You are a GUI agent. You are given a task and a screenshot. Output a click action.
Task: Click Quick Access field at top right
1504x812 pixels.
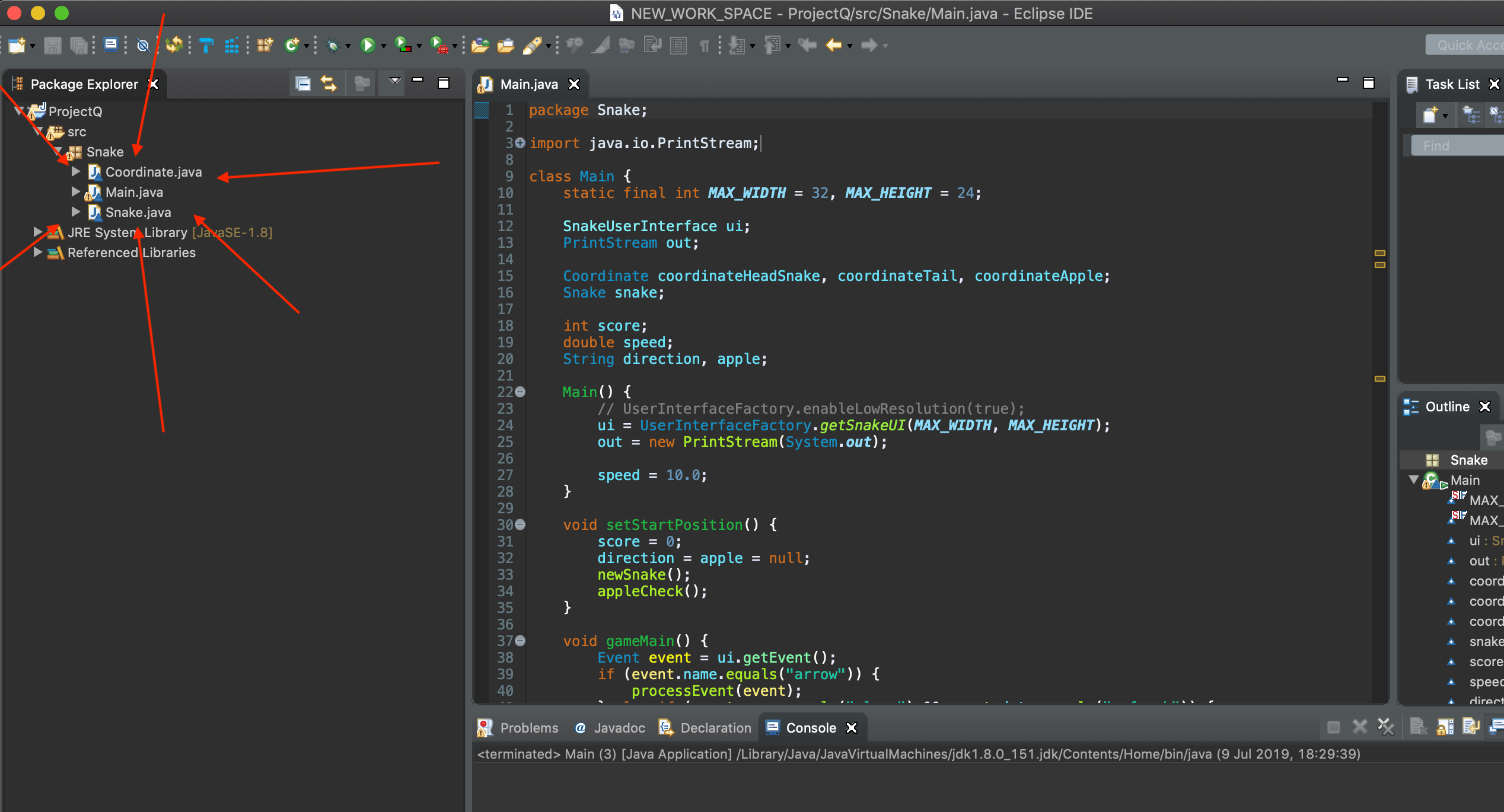coord(1465,44)
